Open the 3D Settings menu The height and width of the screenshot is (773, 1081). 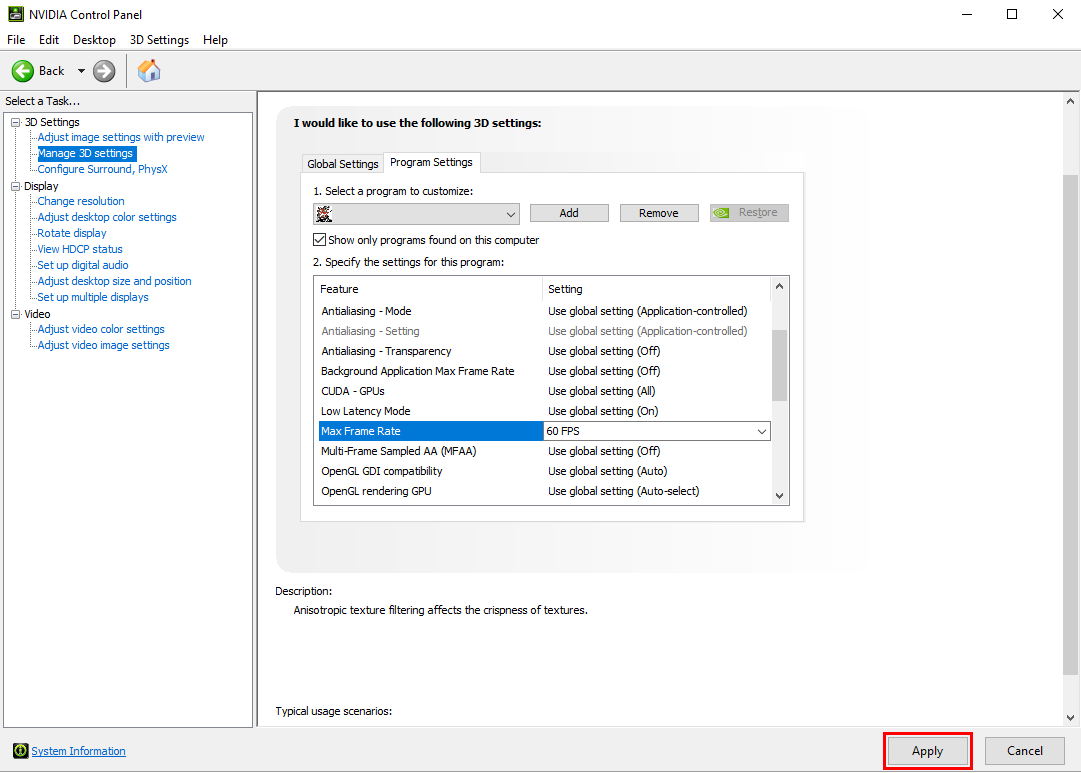pos(159,40)
